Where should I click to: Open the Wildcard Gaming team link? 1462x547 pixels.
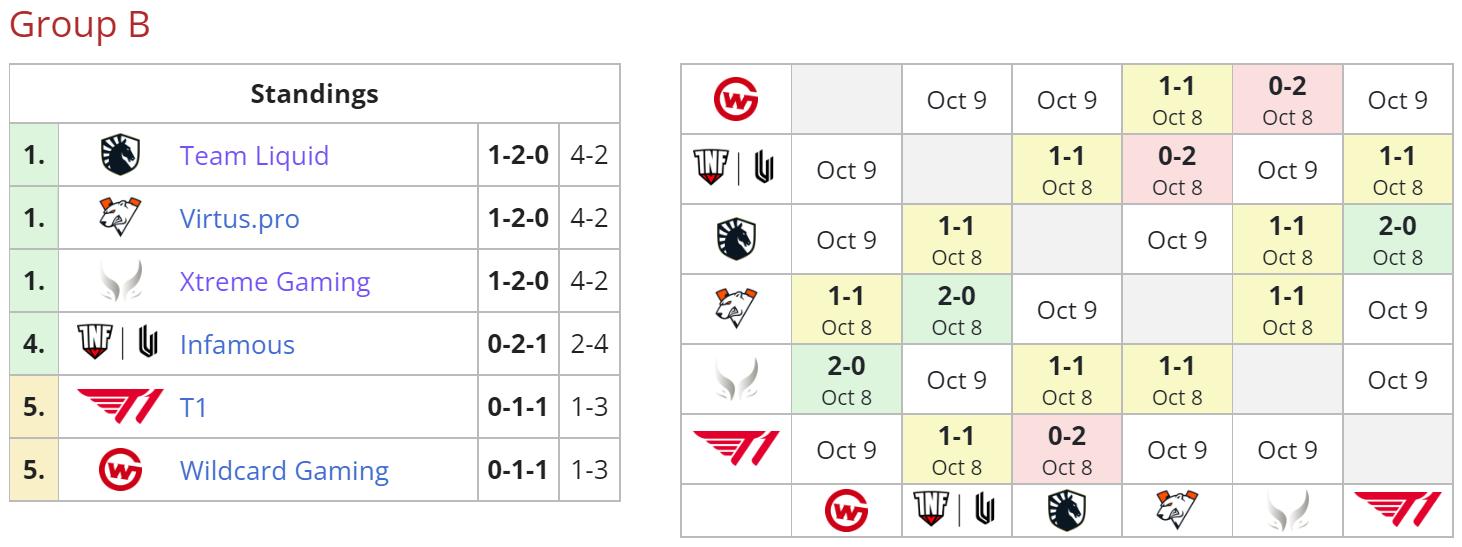pyautogui.click(x=284, y=469)
